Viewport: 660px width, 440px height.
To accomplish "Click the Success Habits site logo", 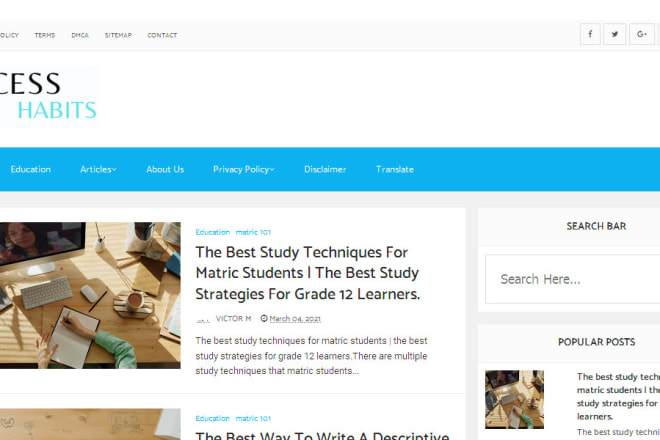I will click(x=49, y=97).
